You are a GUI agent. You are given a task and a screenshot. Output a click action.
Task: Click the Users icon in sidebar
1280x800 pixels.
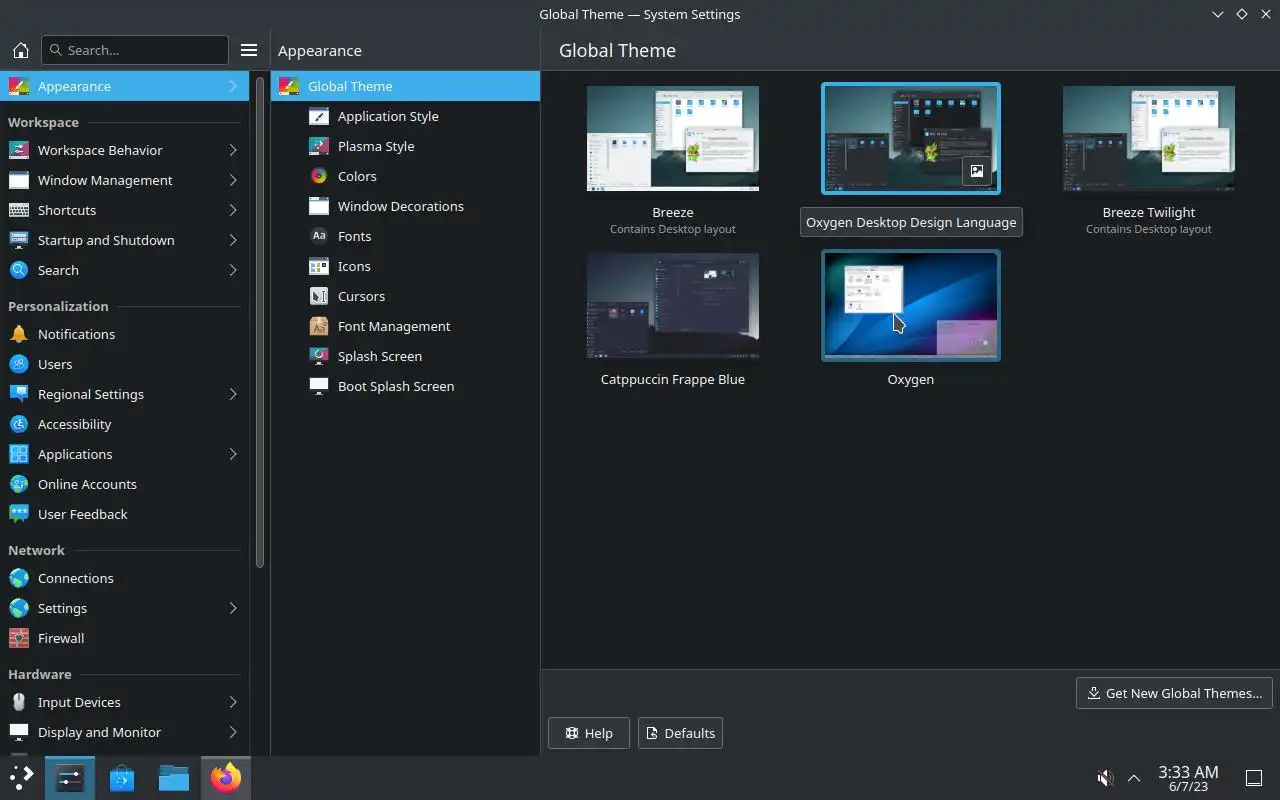[x=18, y=364]
